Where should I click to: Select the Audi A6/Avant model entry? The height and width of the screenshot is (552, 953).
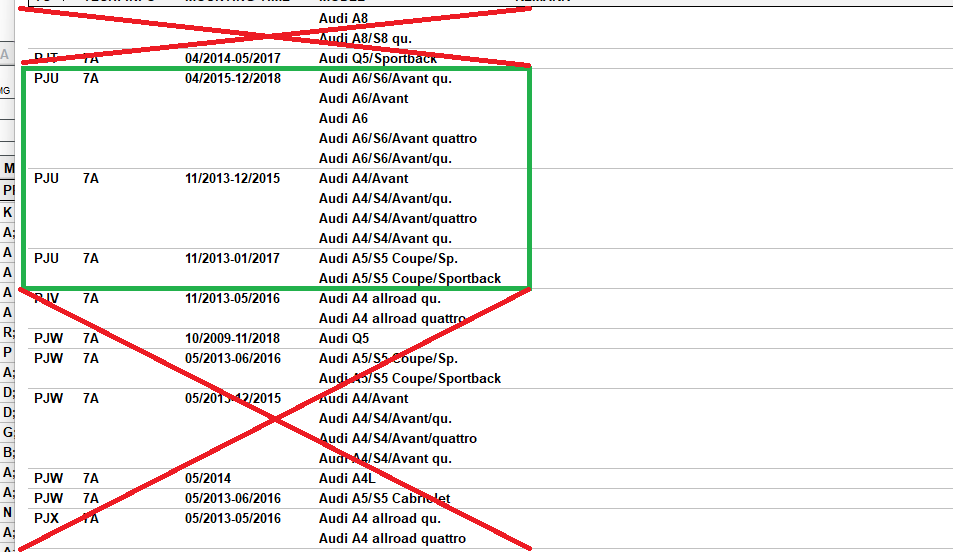click(x=363, y=98)
